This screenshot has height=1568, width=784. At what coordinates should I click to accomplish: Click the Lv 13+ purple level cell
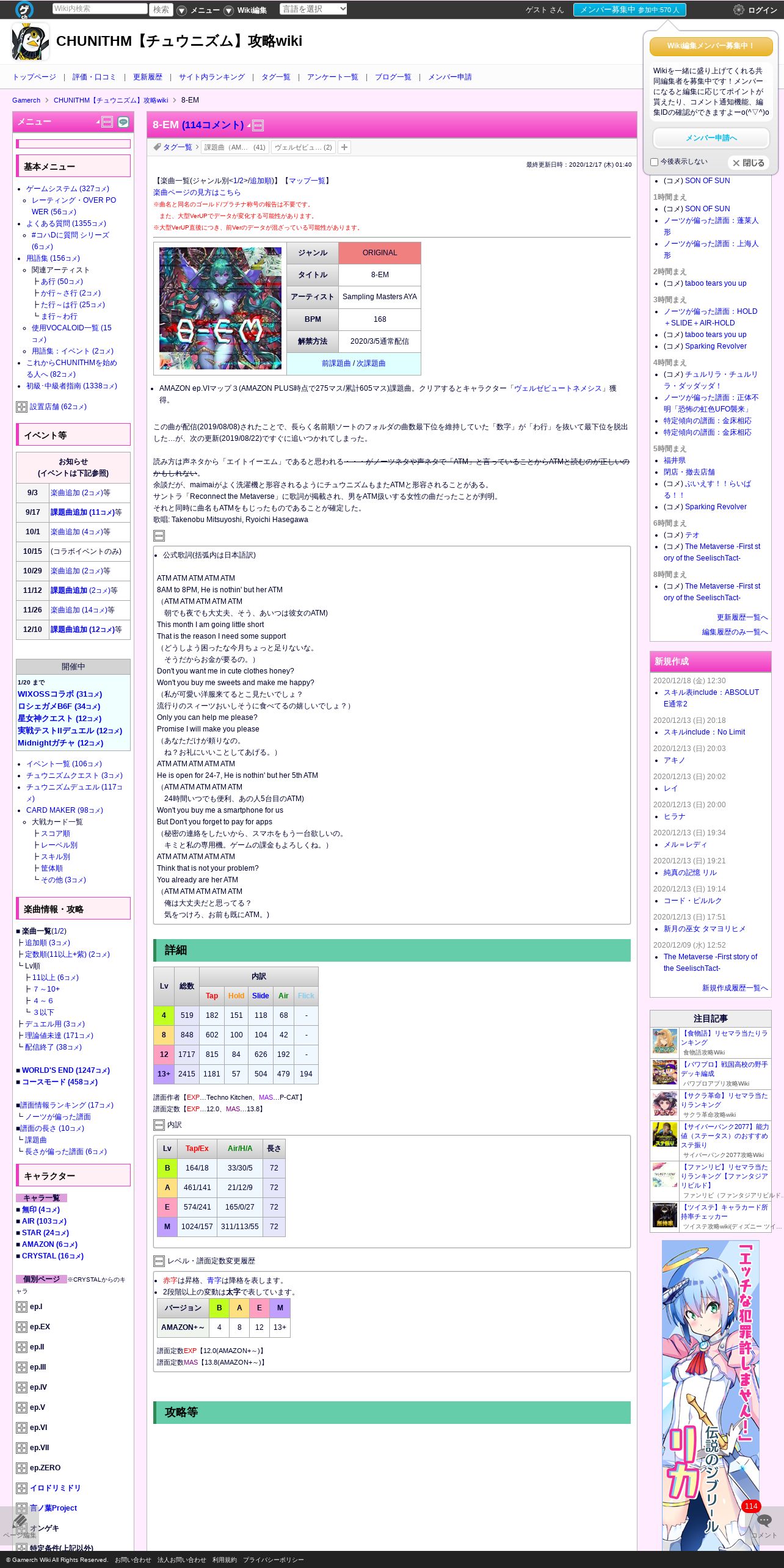[x=164, y=1074]
